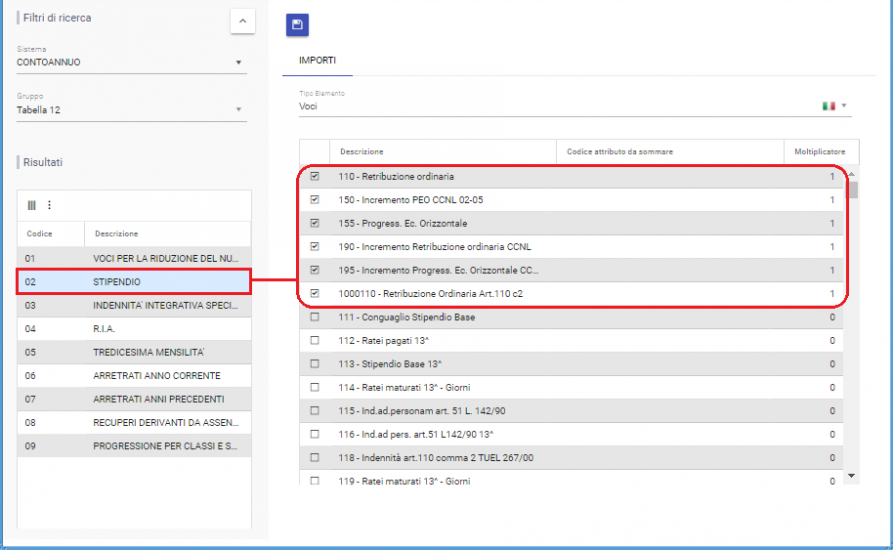The width and height of the screenshot is (893, 550).
Task: Open the columns view icon in Risultati
Action: [32, 205]
